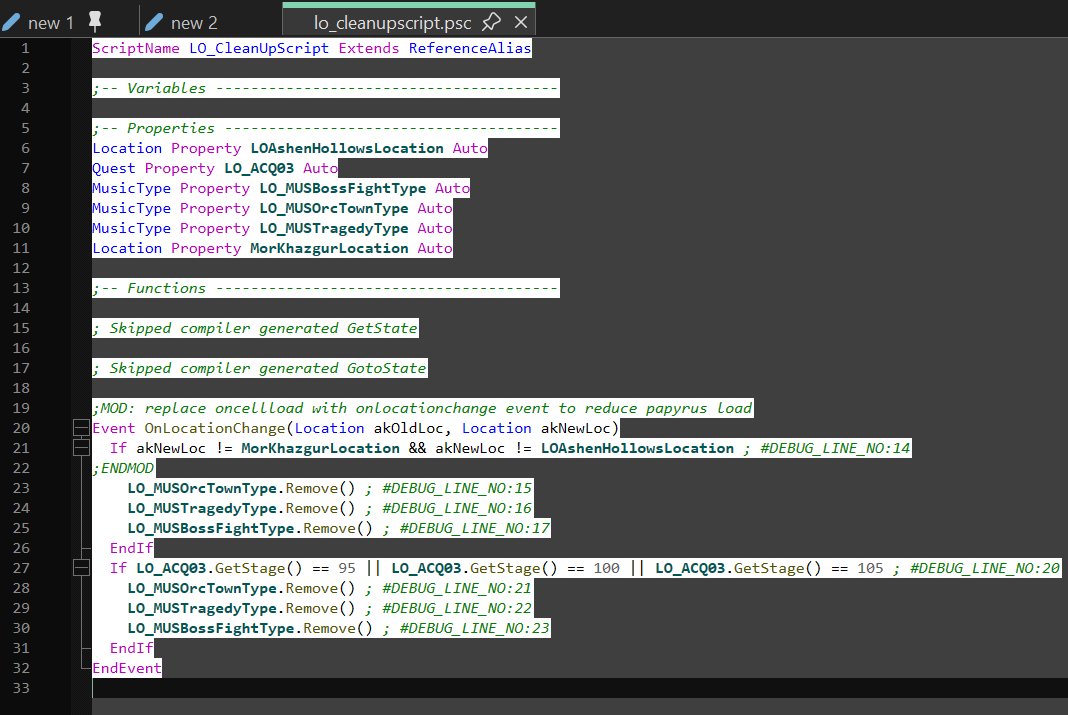This screenshot has width=1068, height=715.
Task: Click the value 100 on line 27
Action: point(606,568)
